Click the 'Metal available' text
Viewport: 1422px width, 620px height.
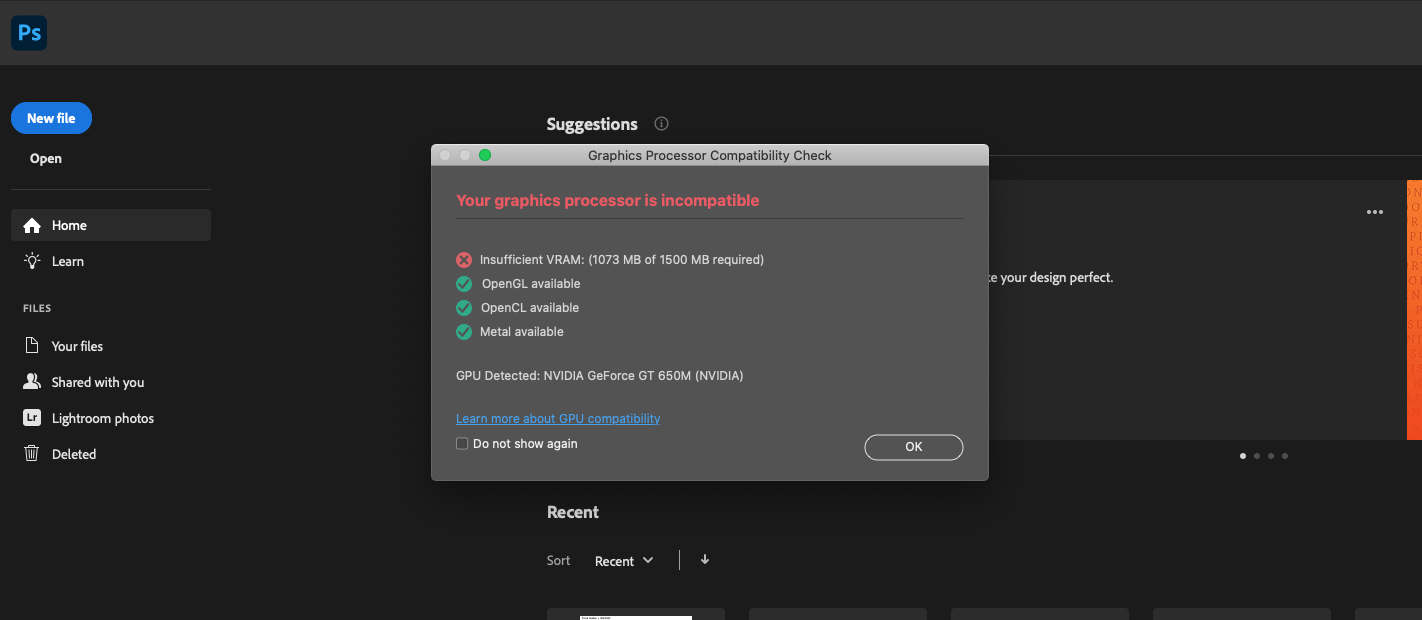click(522, 332)
